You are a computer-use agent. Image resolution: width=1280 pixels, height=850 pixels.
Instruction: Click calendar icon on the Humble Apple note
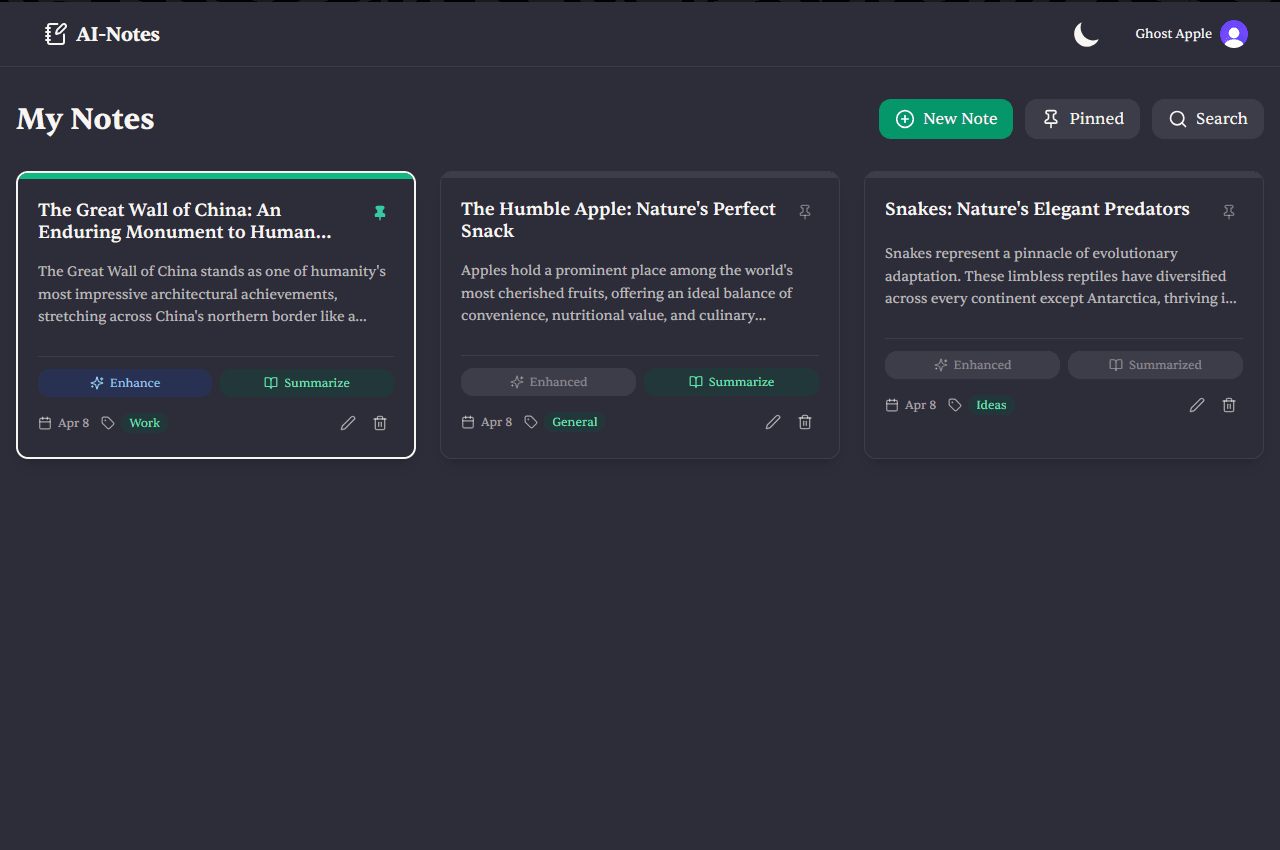(468, 422)
